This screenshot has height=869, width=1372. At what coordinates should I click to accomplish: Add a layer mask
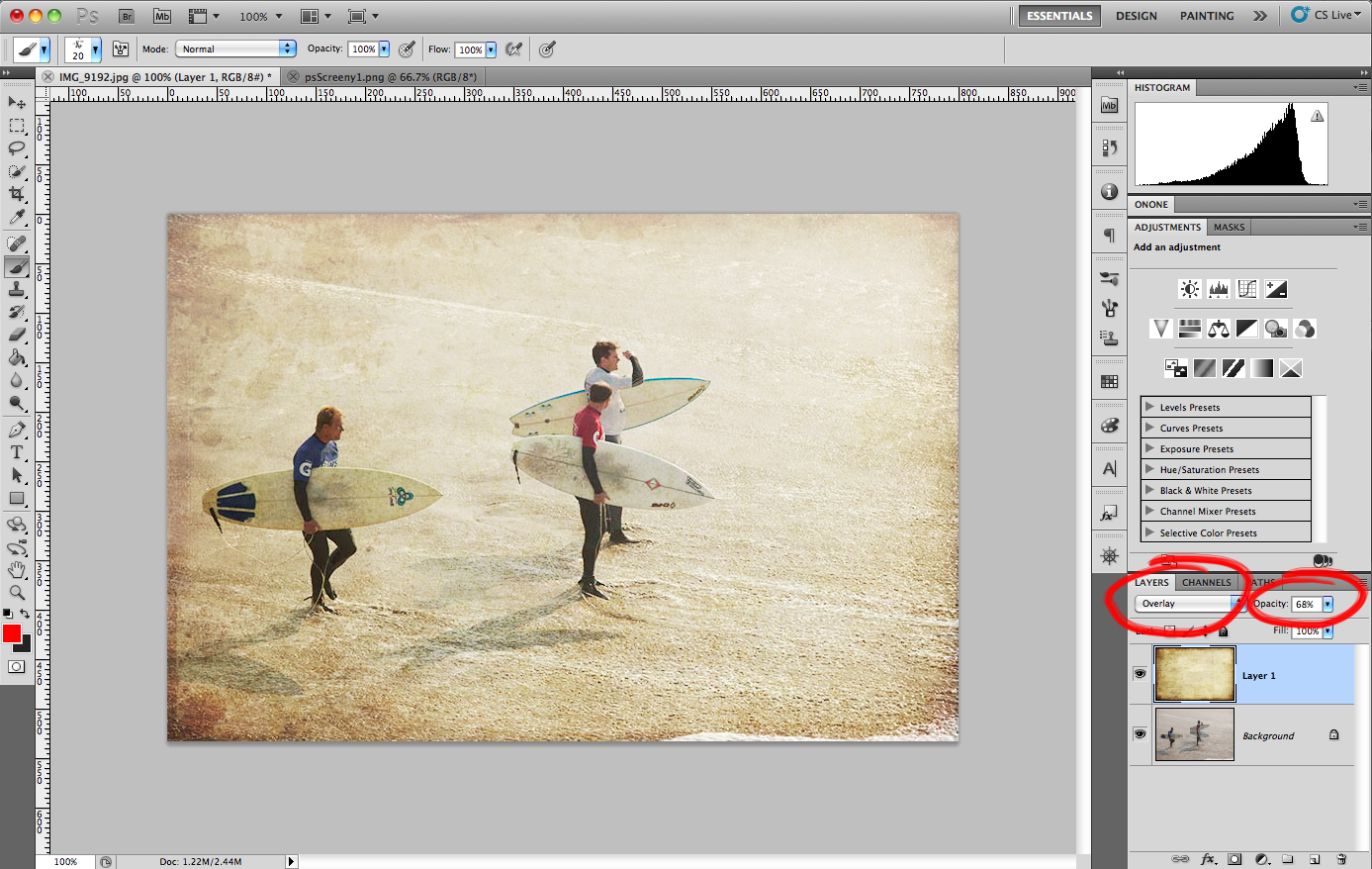[x=1235, y=859]
